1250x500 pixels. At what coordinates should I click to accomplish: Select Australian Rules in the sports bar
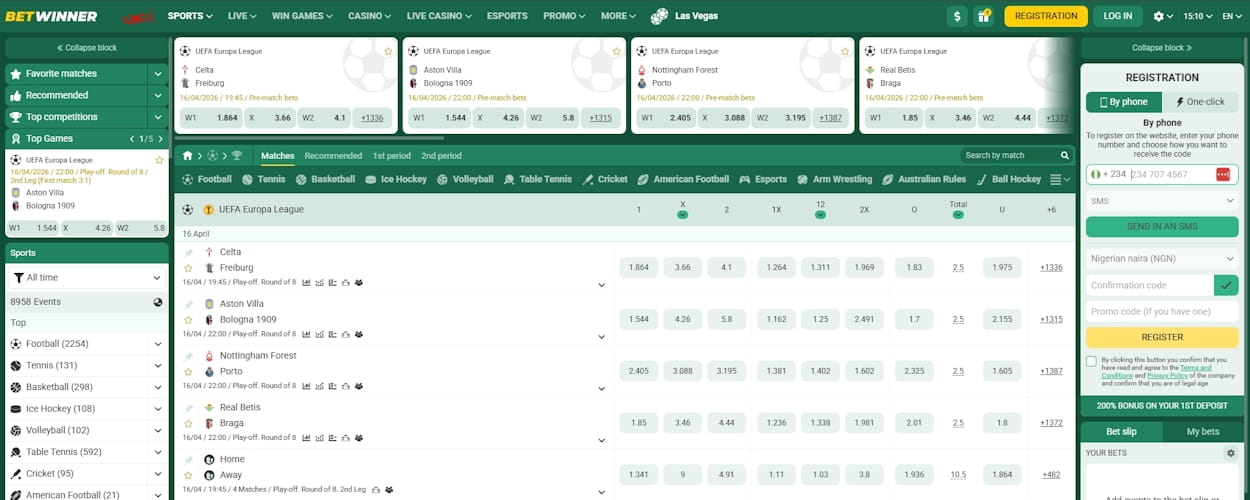(x=924, y=179)
